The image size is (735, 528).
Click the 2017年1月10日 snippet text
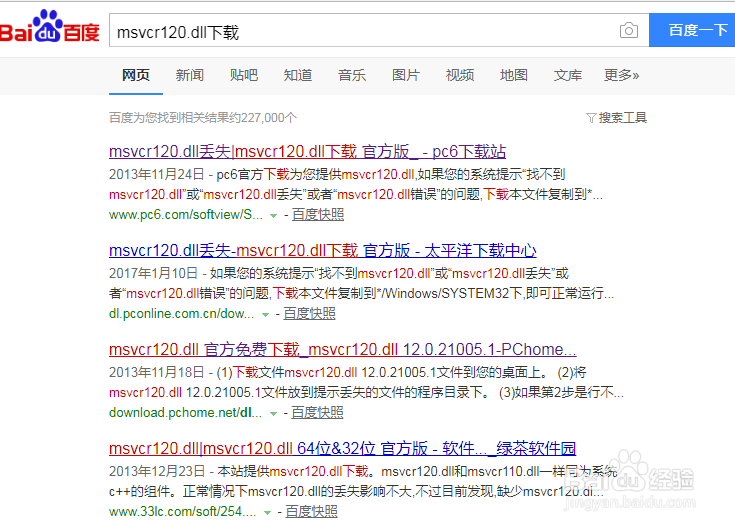coord(153,273)
